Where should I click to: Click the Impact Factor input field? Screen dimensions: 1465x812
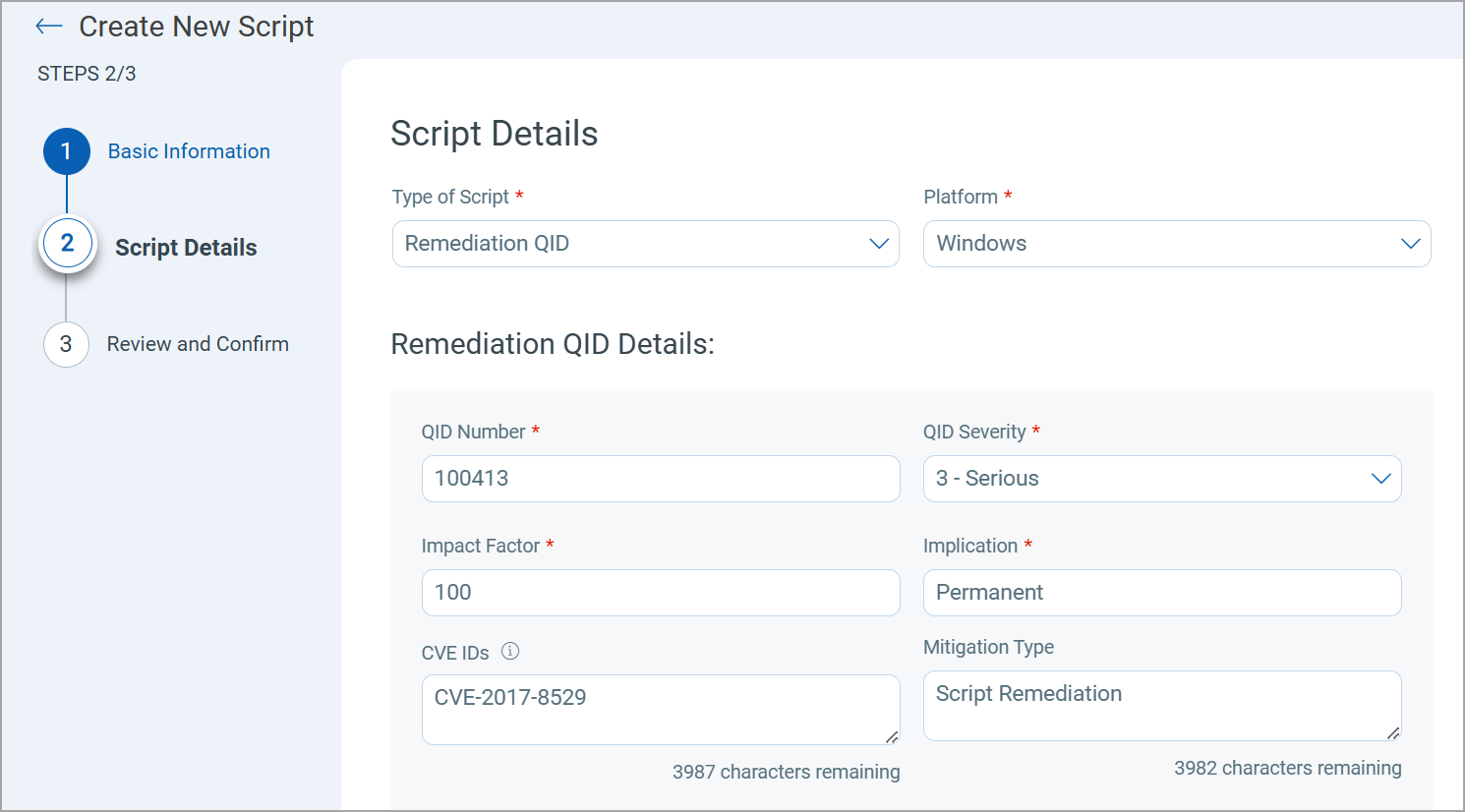click(661, 593)
